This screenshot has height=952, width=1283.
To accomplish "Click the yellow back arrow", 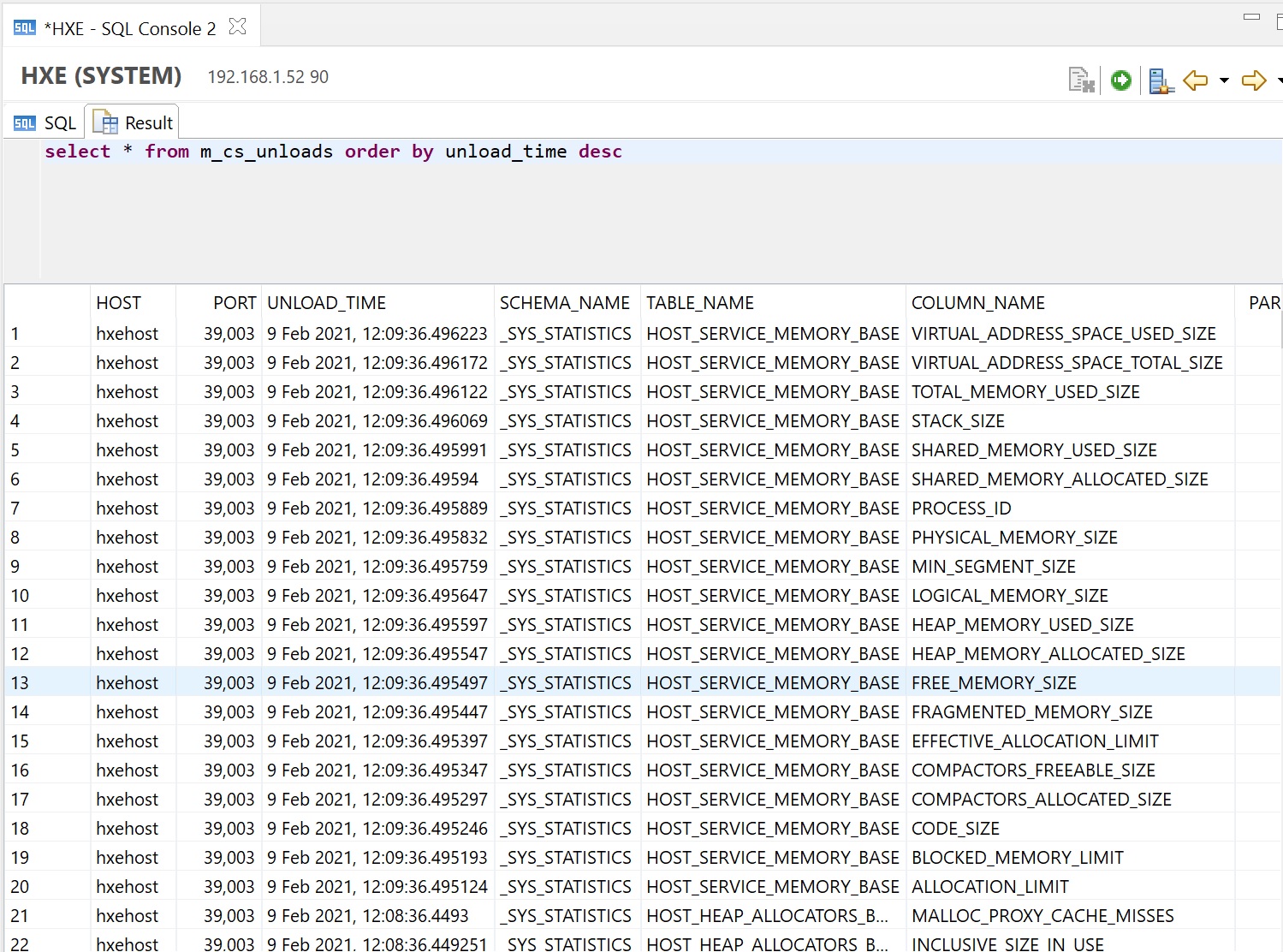I will click(1195, 80).
